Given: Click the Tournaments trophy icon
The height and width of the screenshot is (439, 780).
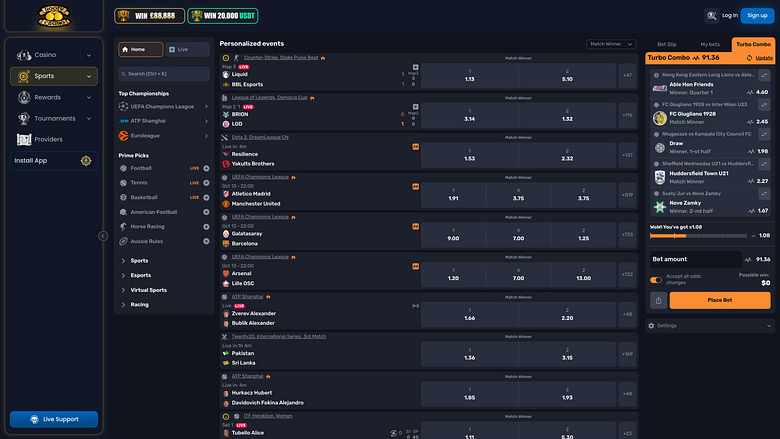Looking at the screenshot, I should 23,118.
